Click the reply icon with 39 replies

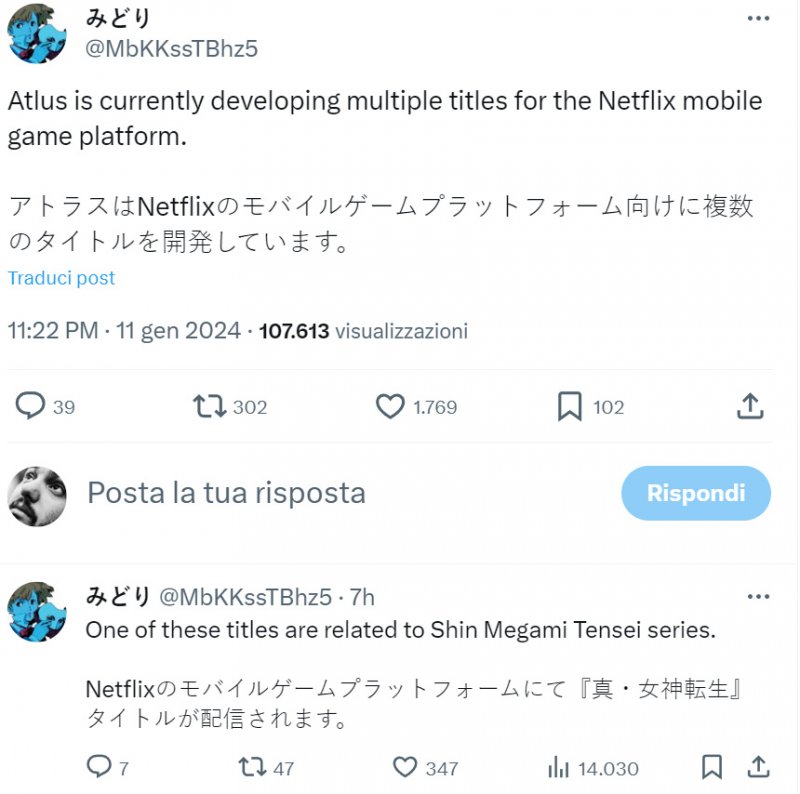coord(31,406)
